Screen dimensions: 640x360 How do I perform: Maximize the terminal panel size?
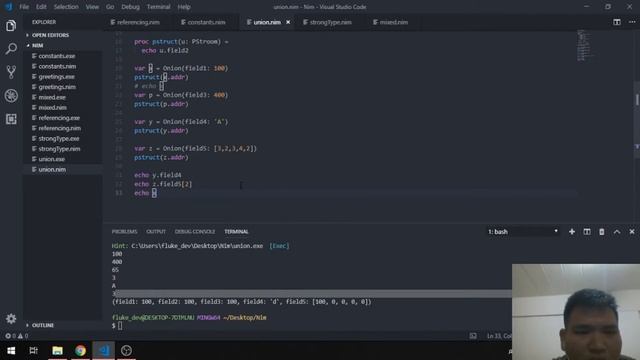coord(617,231)
